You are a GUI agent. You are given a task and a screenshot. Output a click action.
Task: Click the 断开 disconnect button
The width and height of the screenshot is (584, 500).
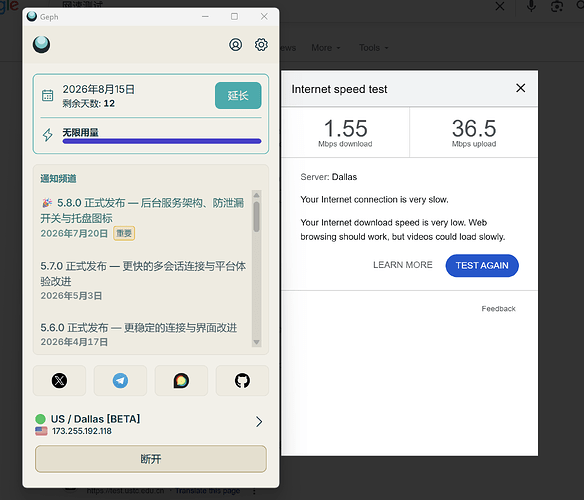pyautogui.click(x=151, y=459)
